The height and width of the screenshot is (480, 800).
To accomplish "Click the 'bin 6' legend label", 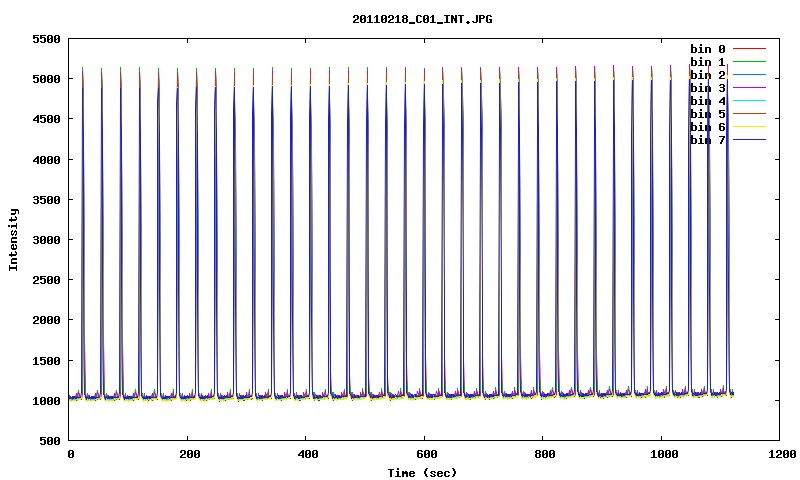I will tap(708, 127).
